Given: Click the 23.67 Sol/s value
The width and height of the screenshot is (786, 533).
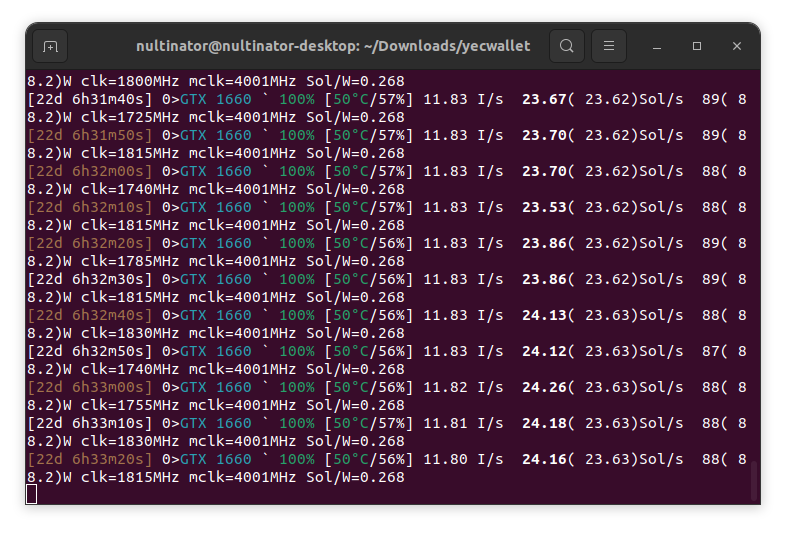Looking at the screenshot, I should (544, 99).
